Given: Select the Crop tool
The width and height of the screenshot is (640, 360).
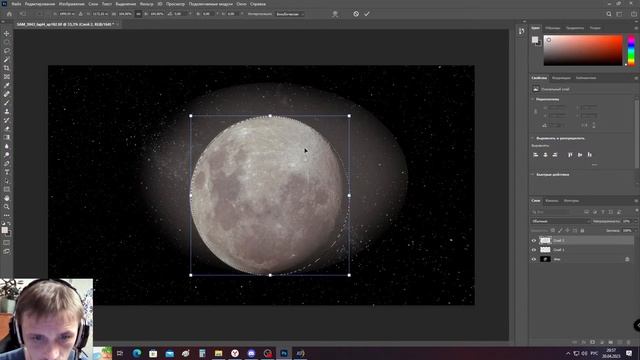Looking at the screenshot, I should pos(7,68).
